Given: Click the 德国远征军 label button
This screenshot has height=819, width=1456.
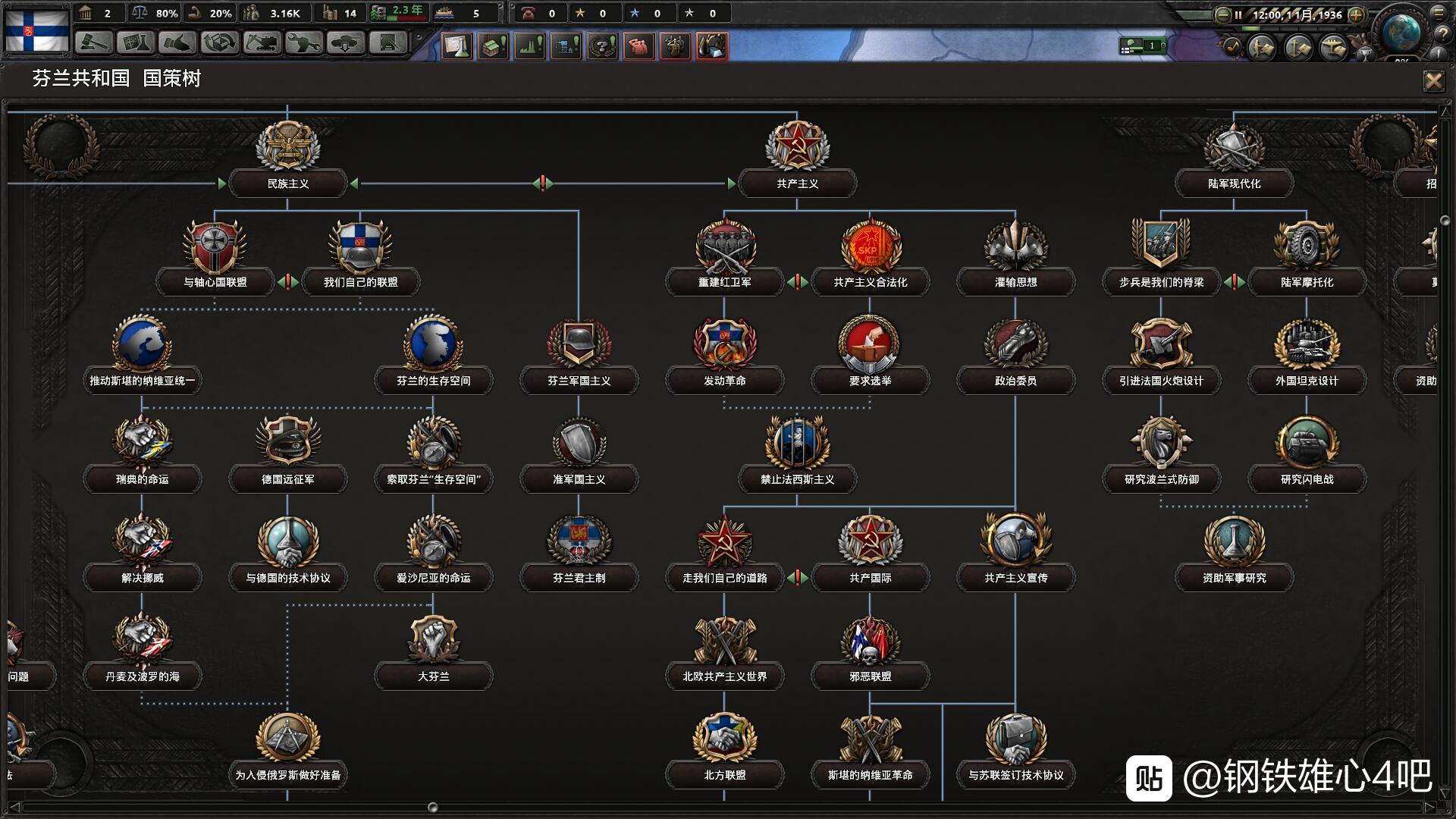Looking at the screenshot, I should [287, 479].
